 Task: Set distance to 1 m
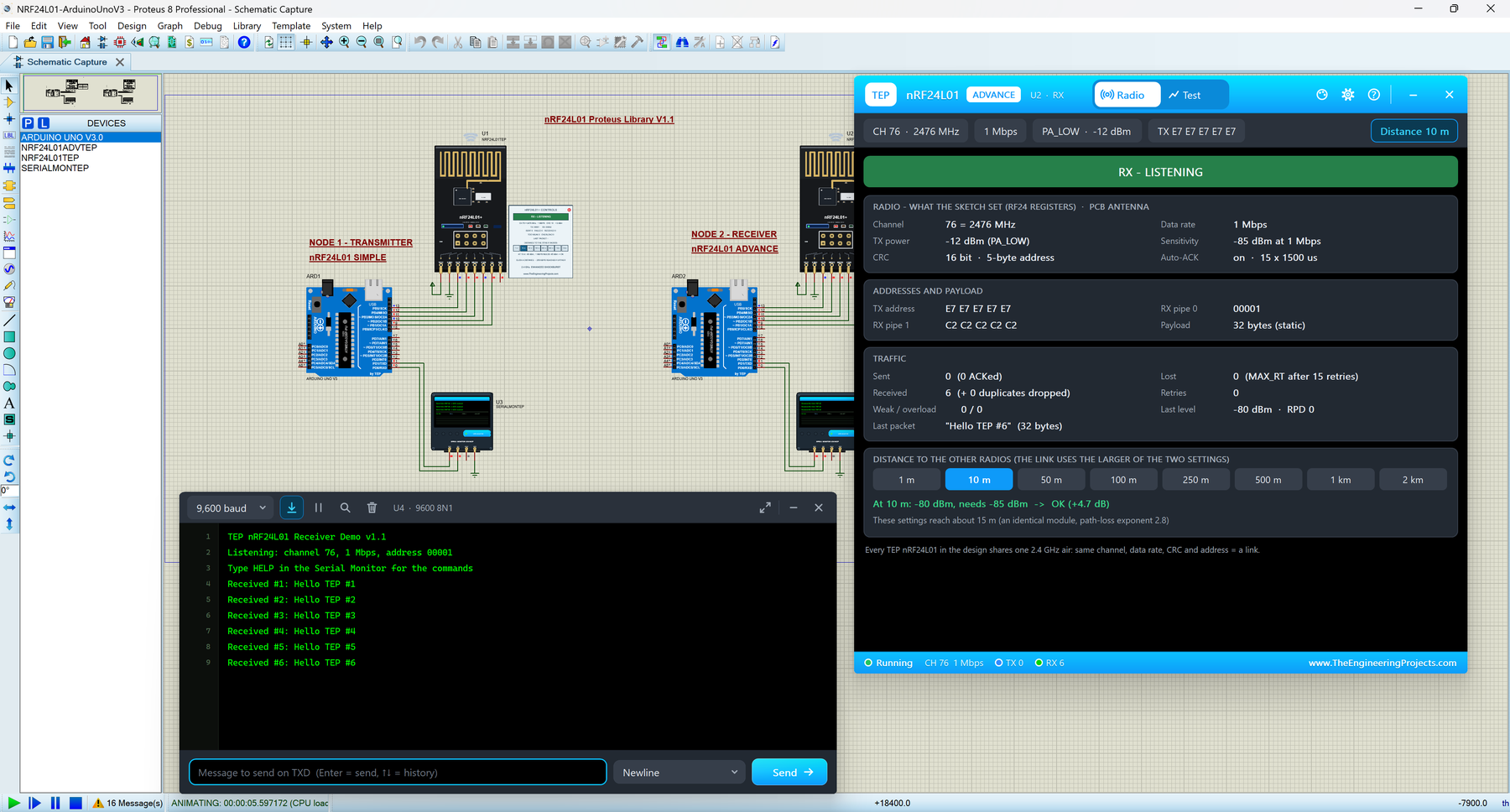coord(907,480)
